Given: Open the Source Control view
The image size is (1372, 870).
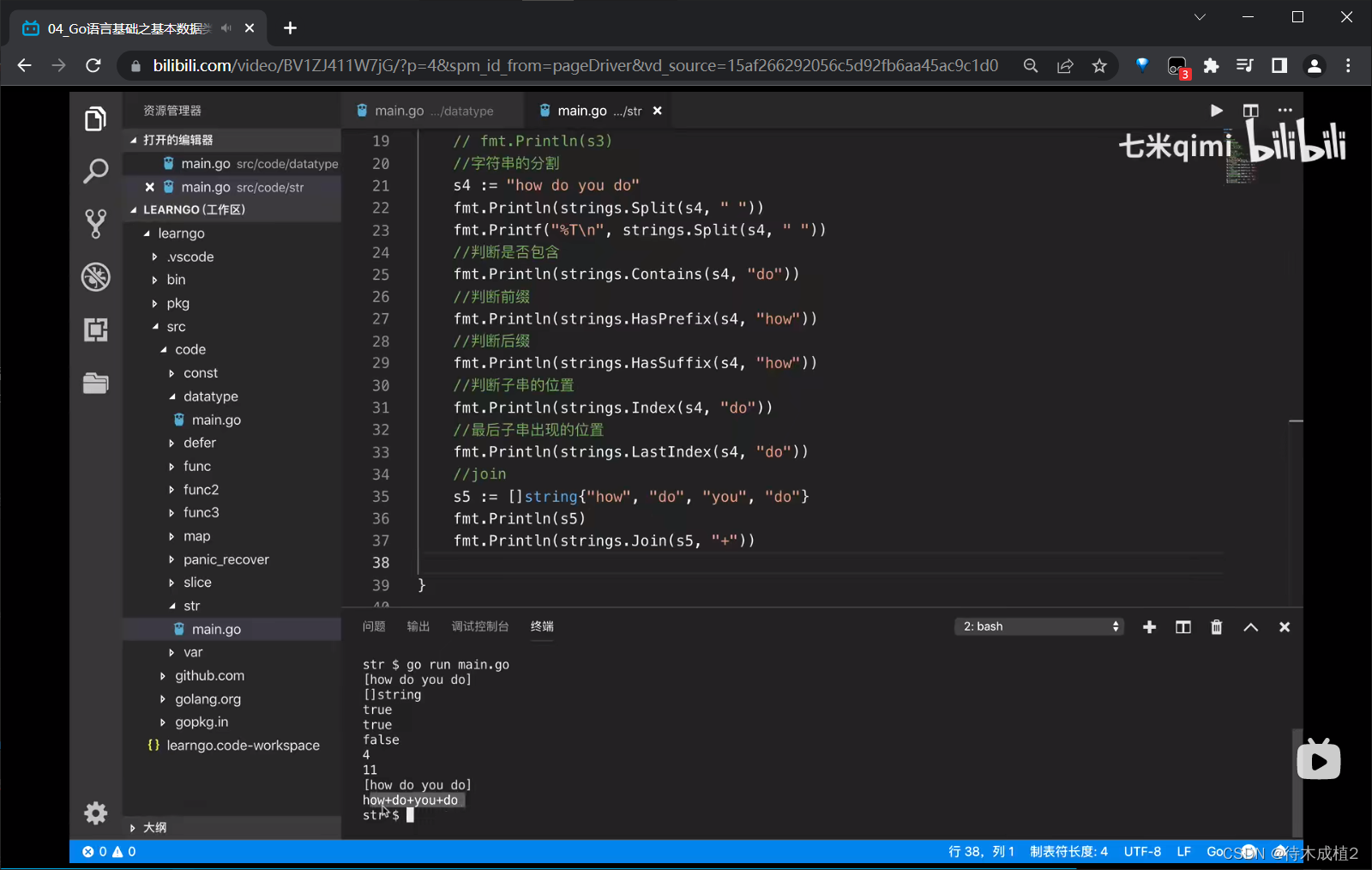Looking at the screenshot, I should pos(95,224).
